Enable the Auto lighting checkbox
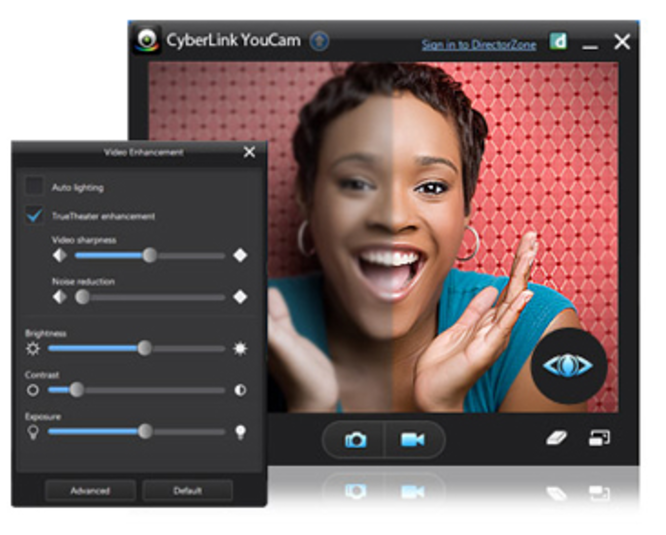The width and height of the screenshot is (666, 535). pos(34,186)
